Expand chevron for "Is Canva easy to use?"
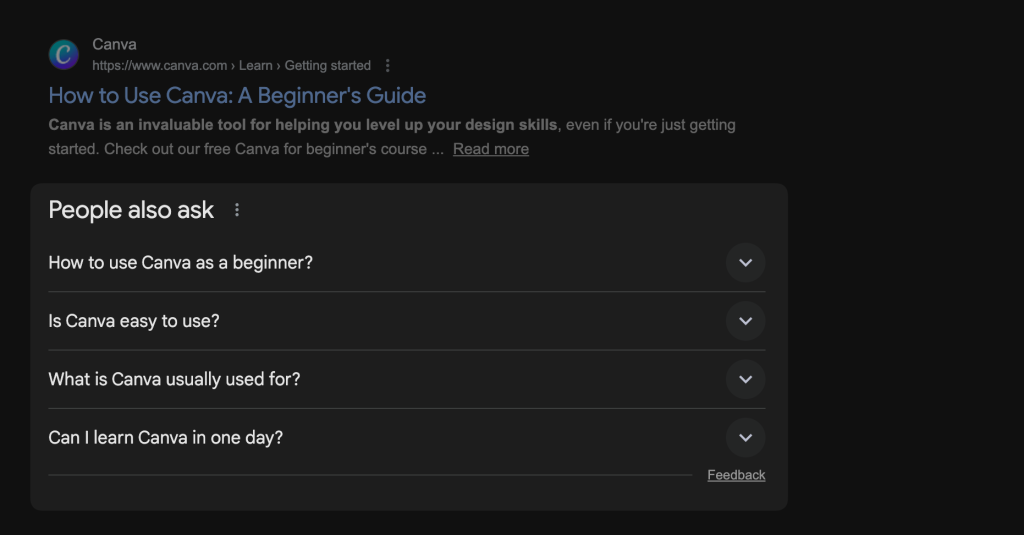This screenshot has height=535, width=1024. pos(745,321)
